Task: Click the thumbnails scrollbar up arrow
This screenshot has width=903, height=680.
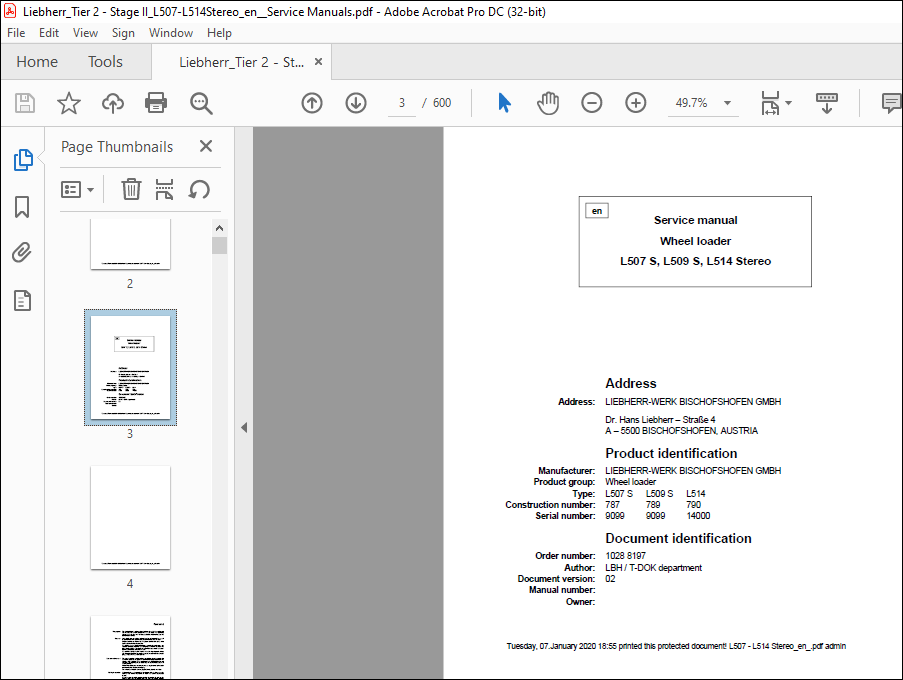Action: (219, 228)
